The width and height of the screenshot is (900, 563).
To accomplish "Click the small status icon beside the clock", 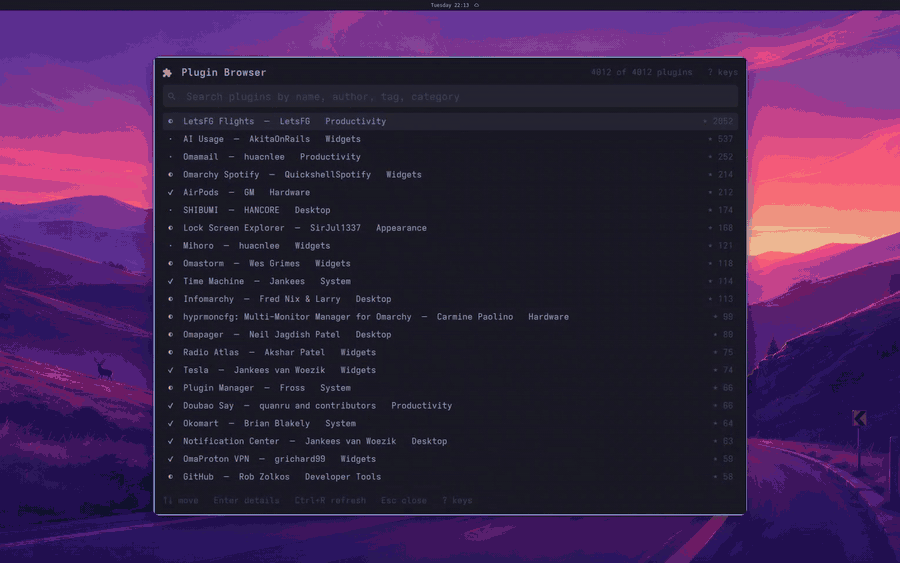I will pos(476,5).
